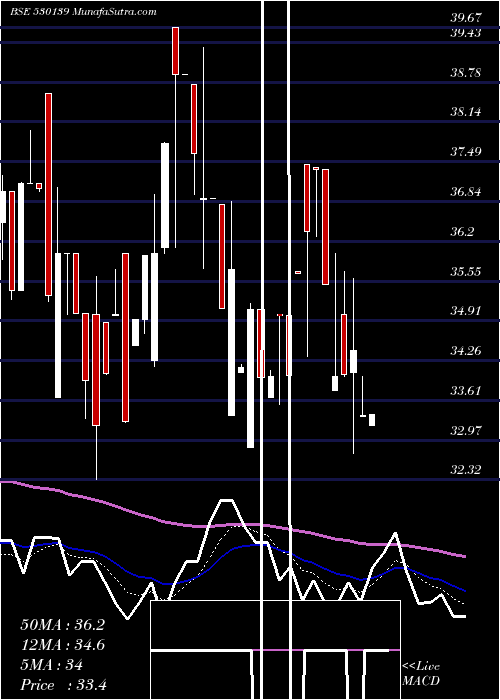This screenshot has height=700, width=500.
Task: Click the 39.67 price axis label
Action: click(x=466, y=18)
